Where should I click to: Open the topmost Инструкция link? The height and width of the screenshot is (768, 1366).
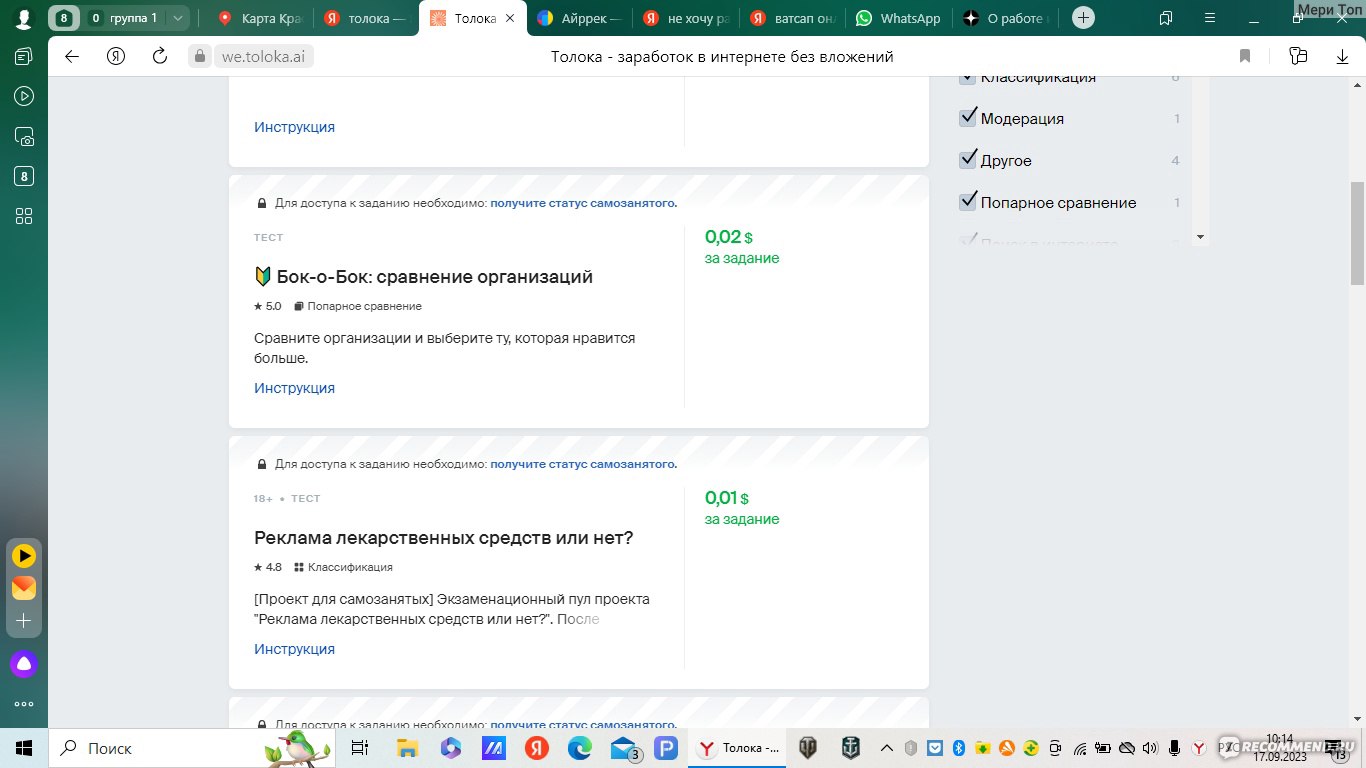coord(294,127)
